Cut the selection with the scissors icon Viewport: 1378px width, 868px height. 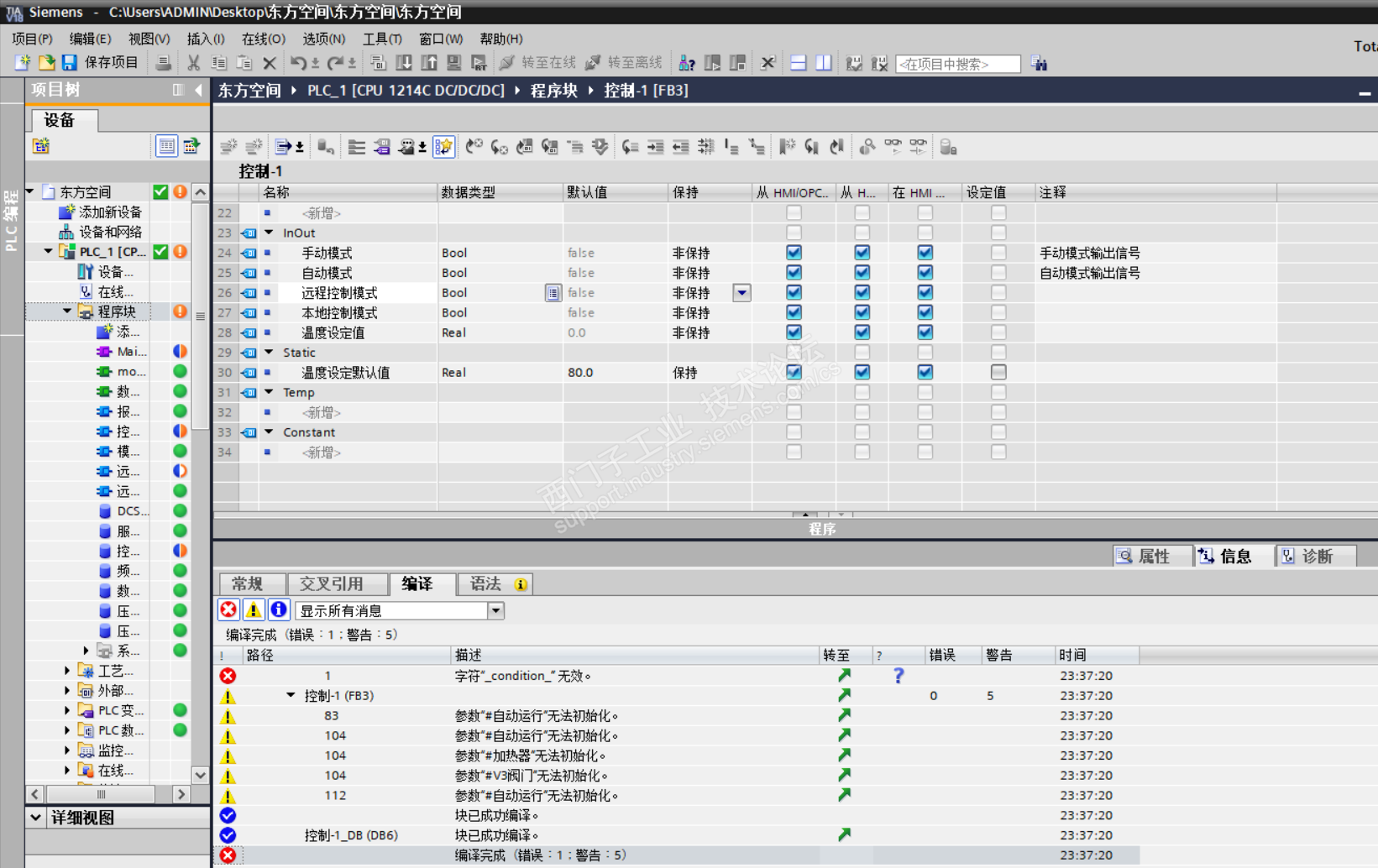tap(194, 63)
